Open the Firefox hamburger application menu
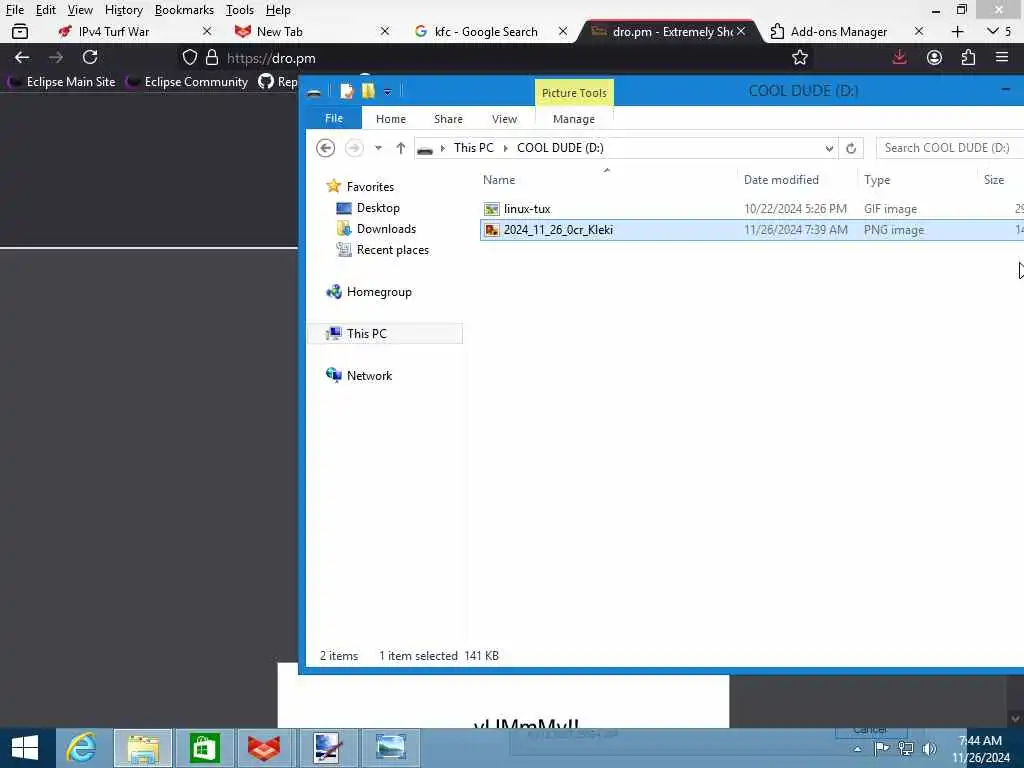1024x768 pixels. click(1002, 57)
